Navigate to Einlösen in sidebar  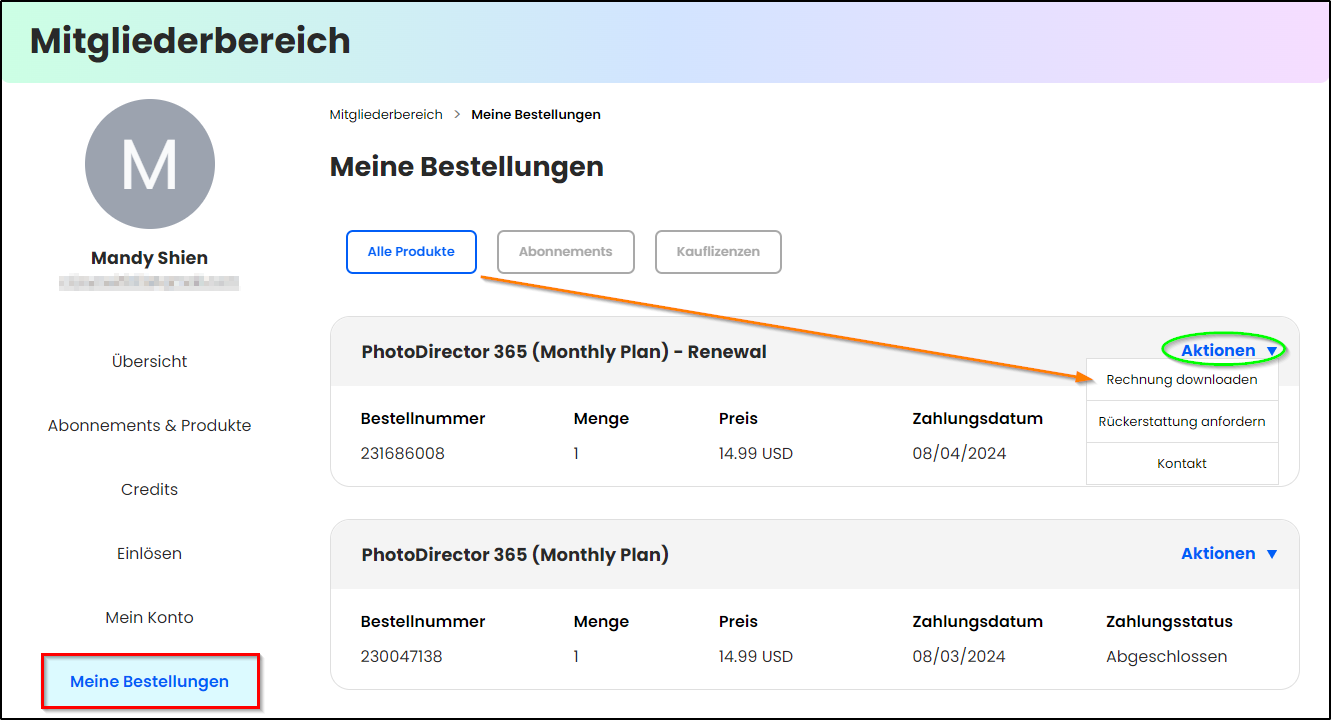[x=150, y=554]
